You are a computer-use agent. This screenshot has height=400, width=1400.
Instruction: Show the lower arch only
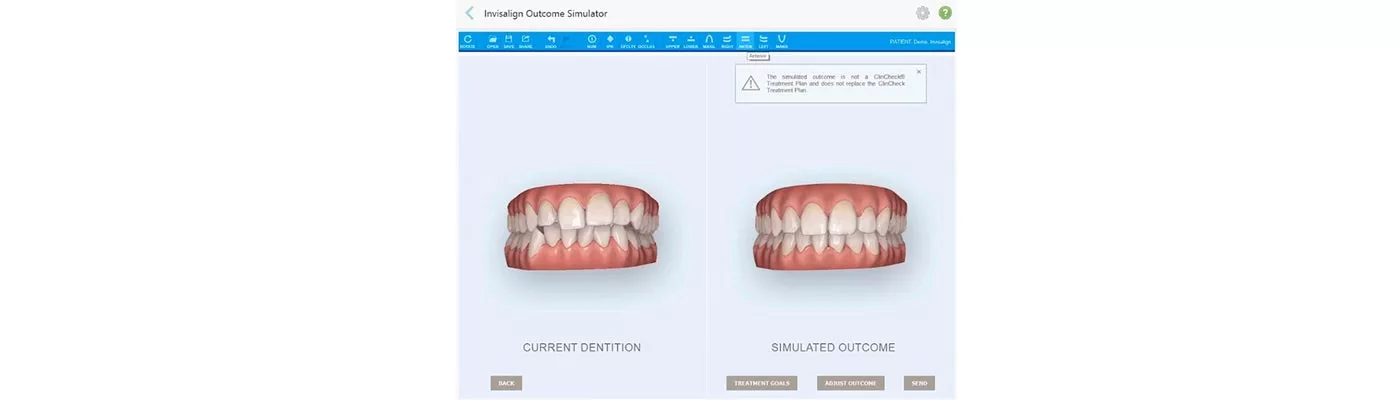[x=691, y=41]
